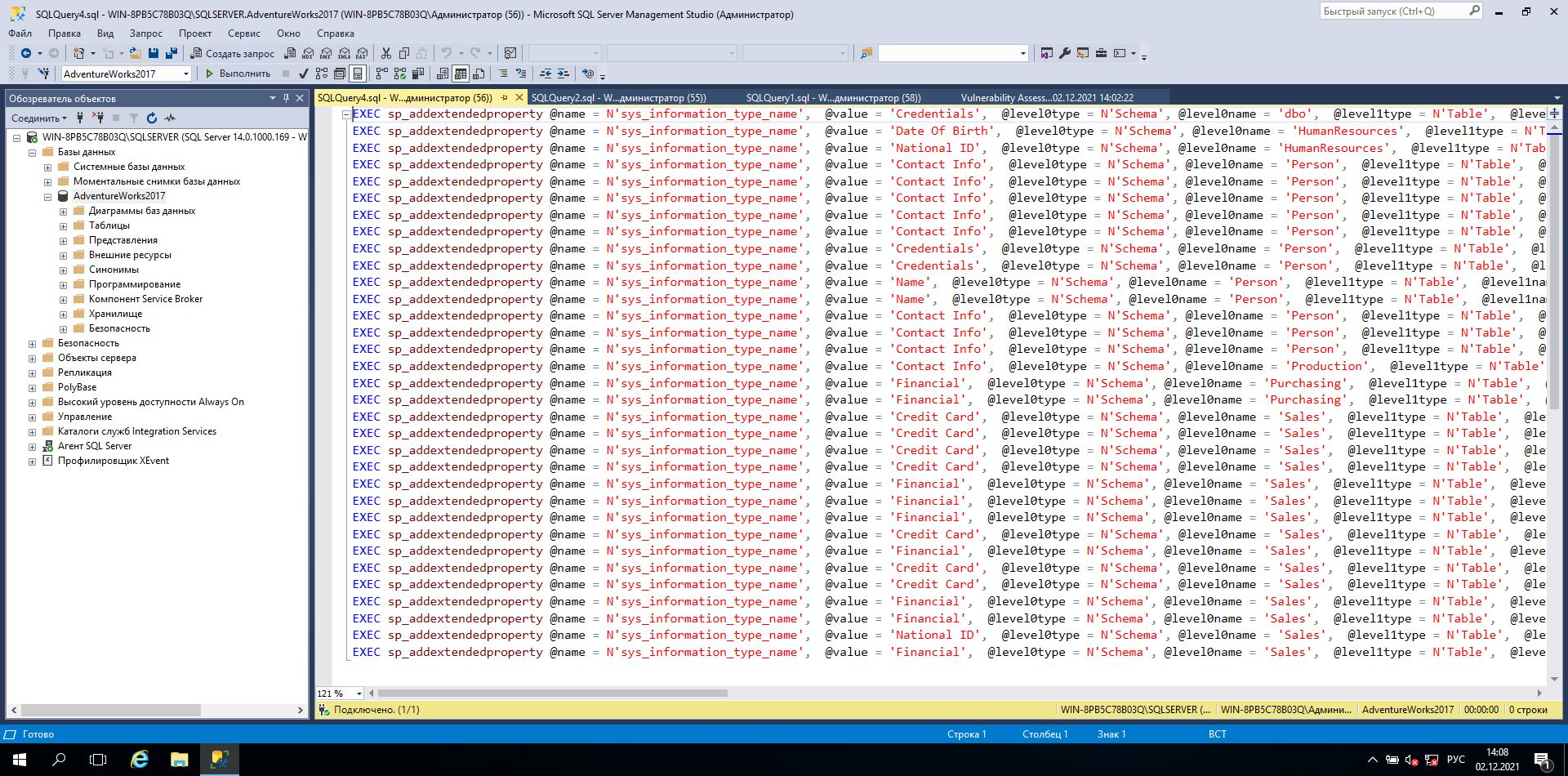
Task: Click the Change Connection icon
Action: tap(44, 74)
